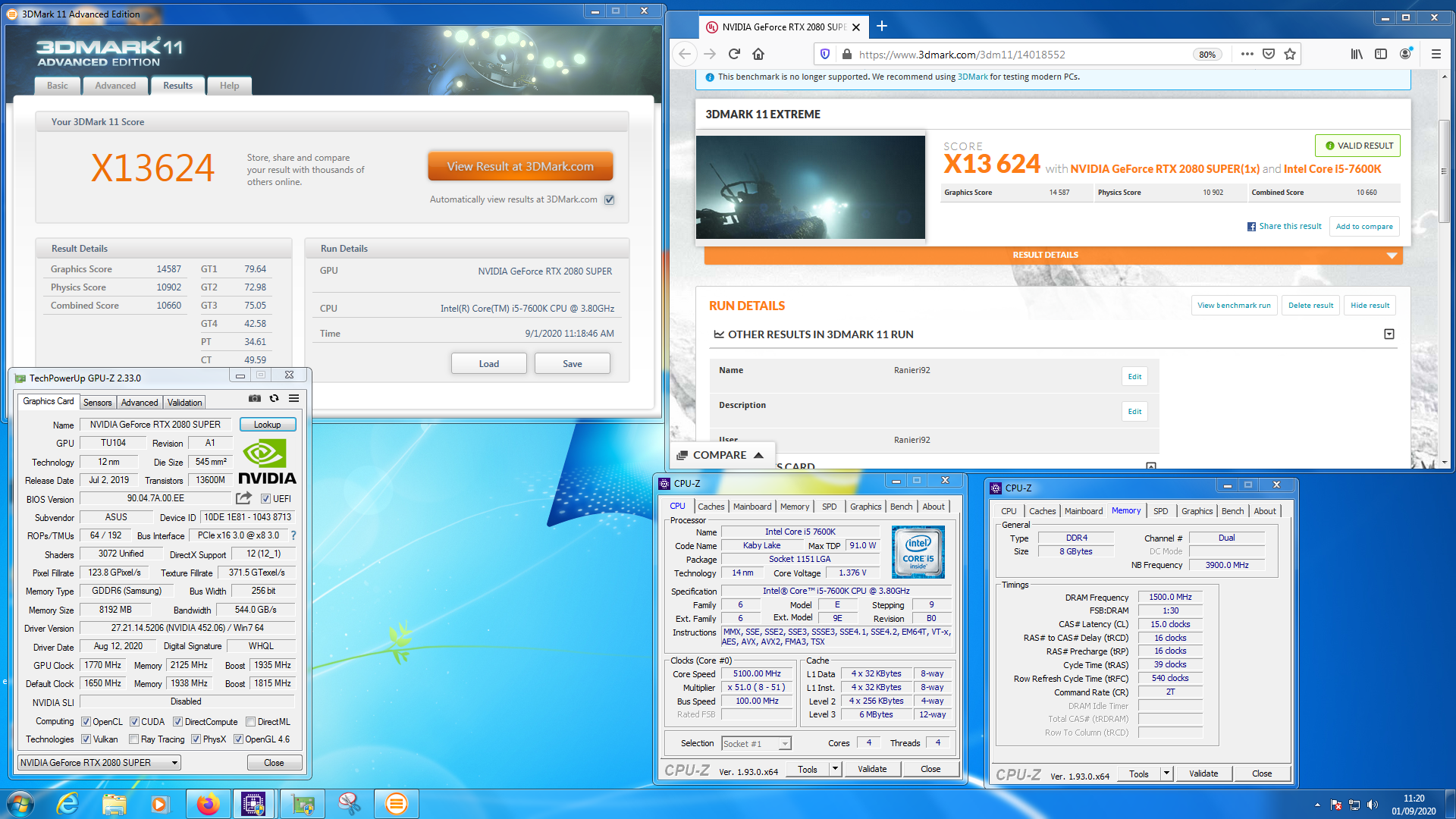Image resolution: width=1456 pixels, height=819 pixels.
Task: Switch to CPU-Z taskbar icon
Action: [253, 804]
